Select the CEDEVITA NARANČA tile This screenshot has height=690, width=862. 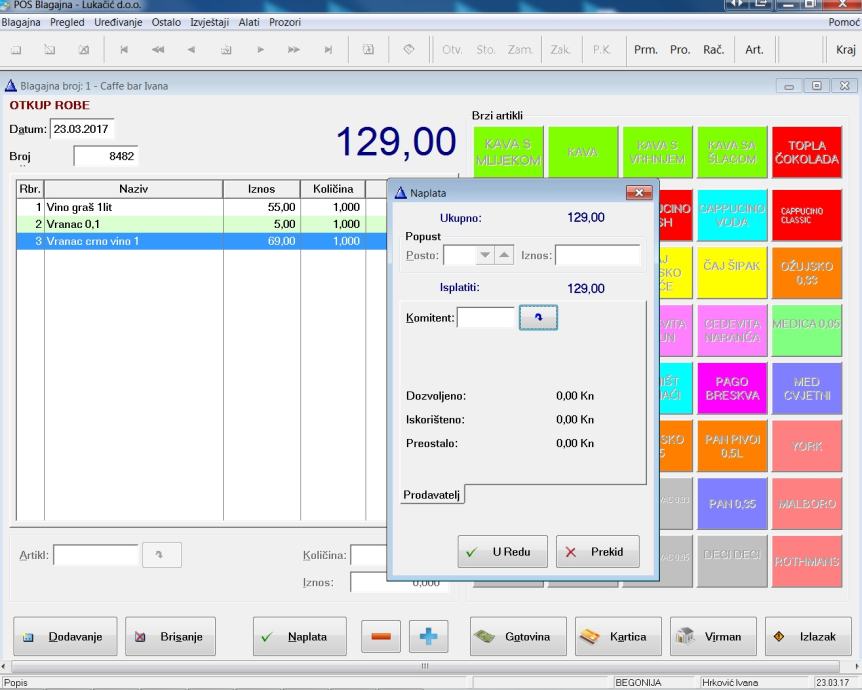(x=732, y=330)
